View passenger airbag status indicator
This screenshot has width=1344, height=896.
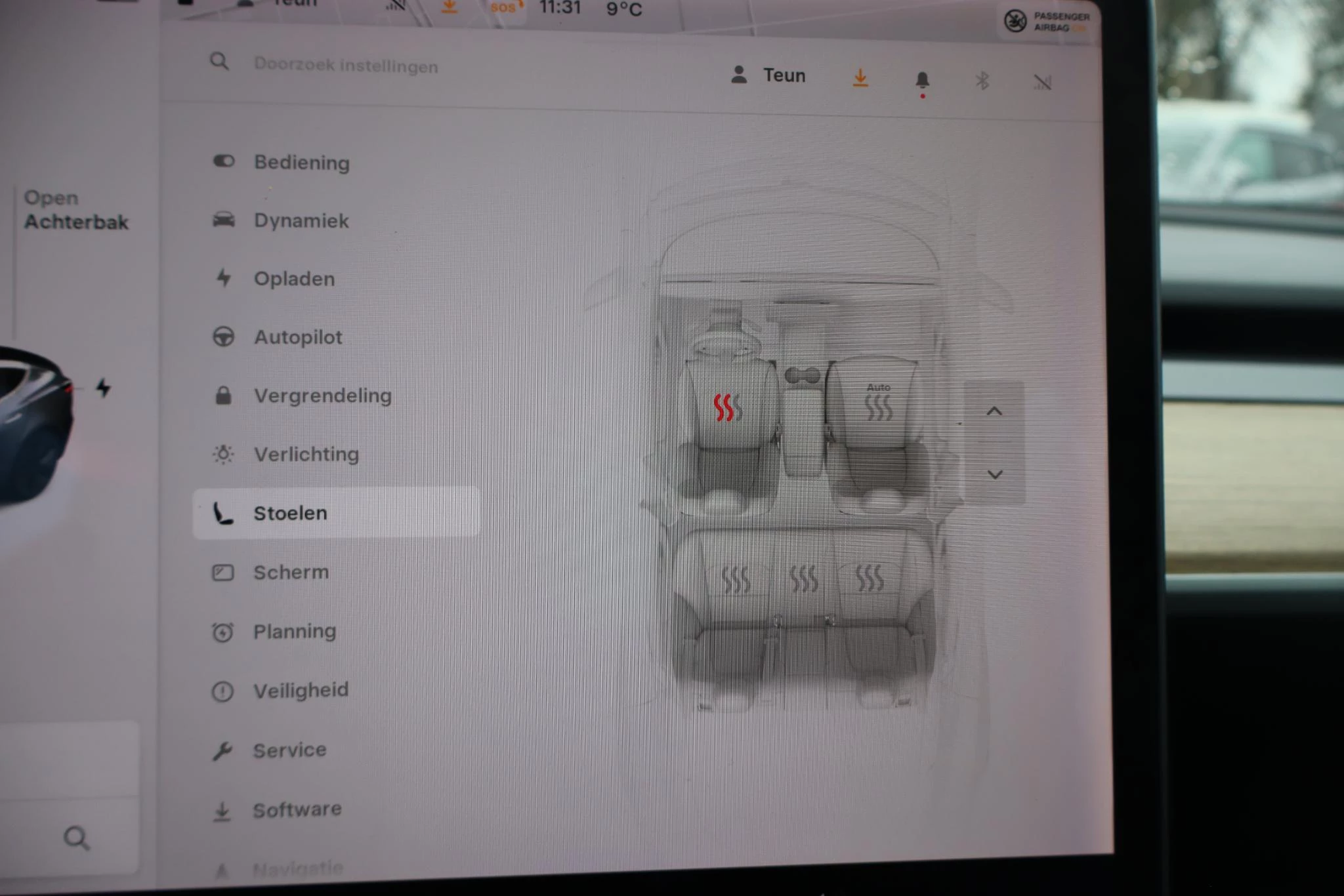click(x=1043, y=20)
